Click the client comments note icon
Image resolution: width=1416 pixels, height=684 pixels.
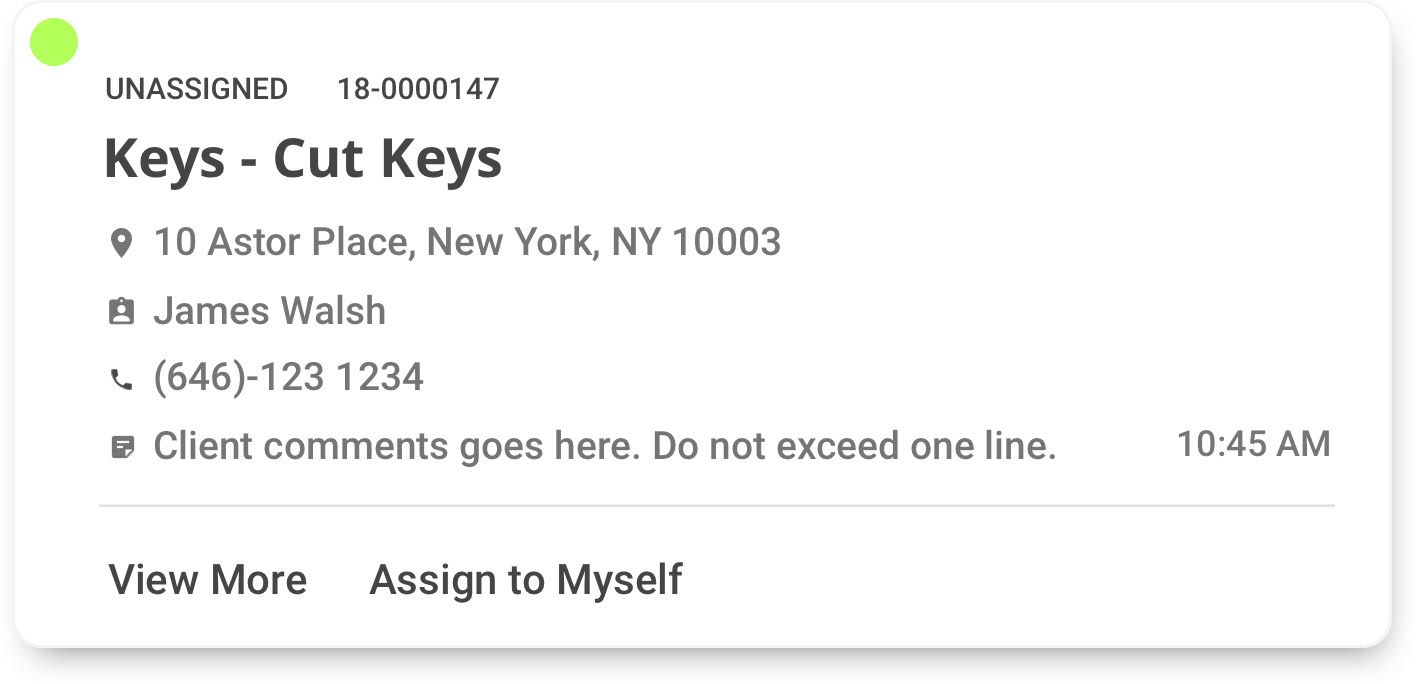121,447
